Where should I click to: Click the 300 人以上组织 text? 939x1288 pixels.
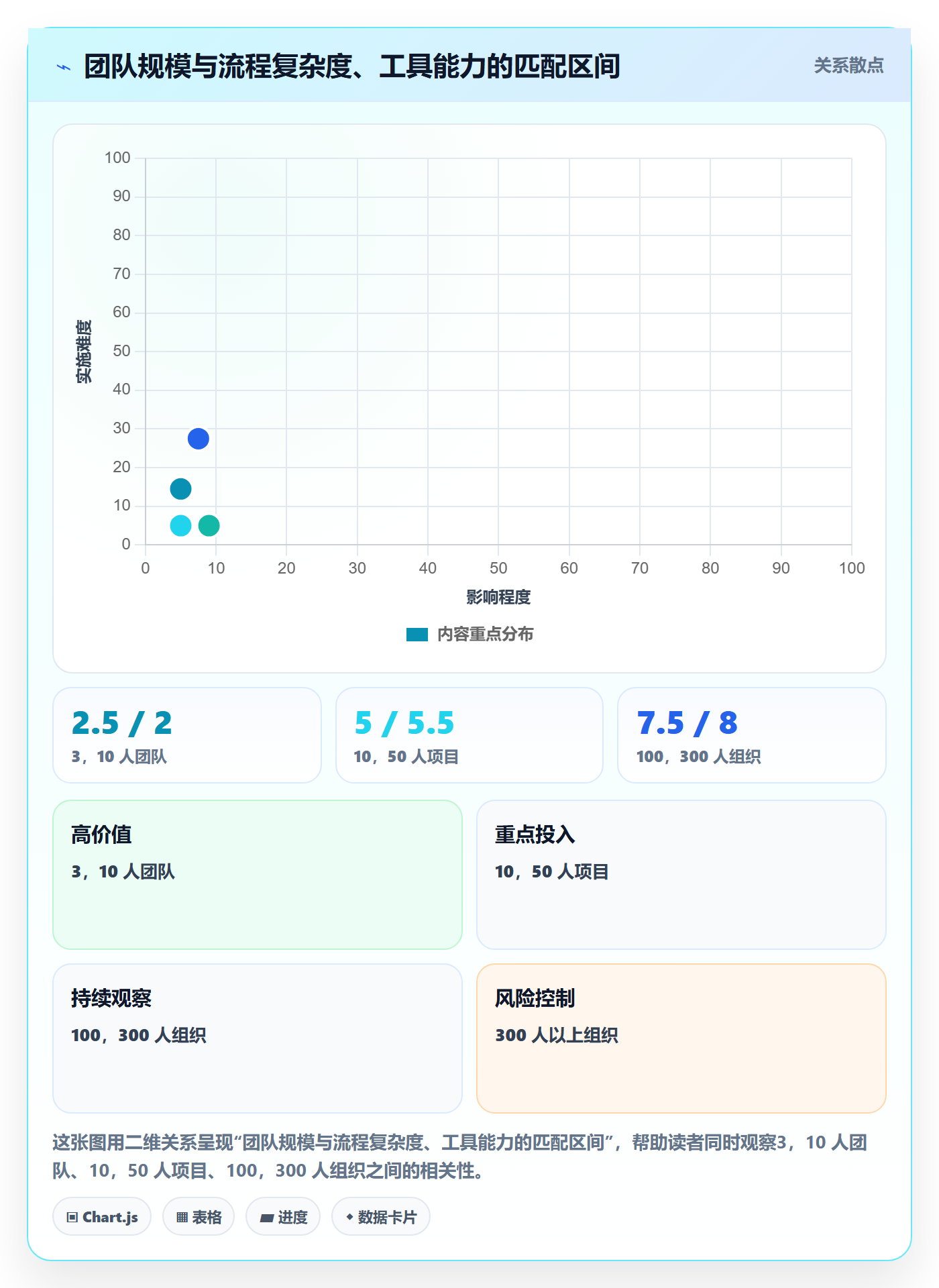[557, 1035]
